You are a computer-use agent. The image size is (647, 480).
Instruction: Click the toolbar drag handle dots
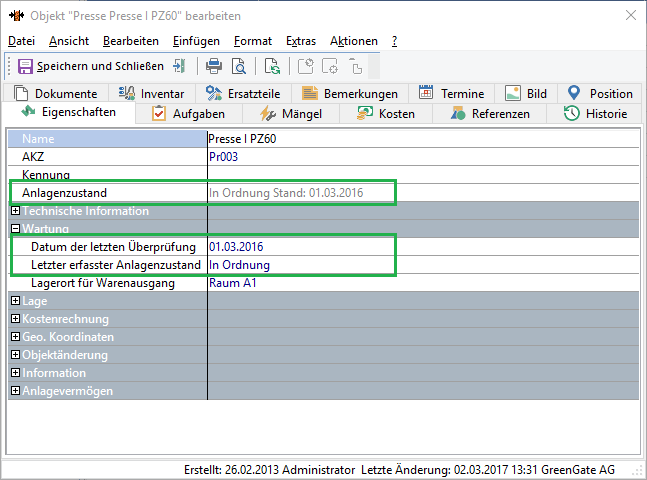pyautogui.click(x=9, y=66)
